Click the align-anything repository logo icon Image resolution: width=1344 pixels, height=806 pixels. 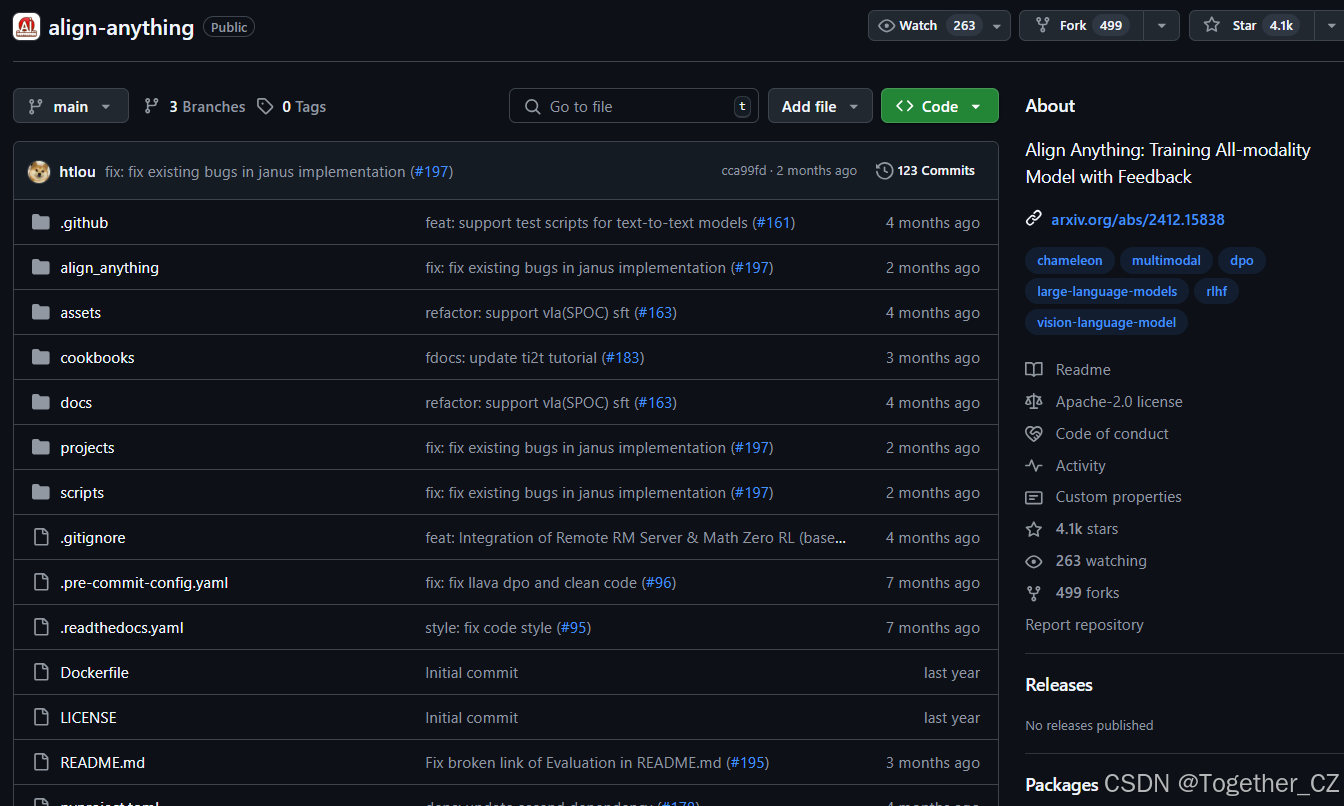coord(26,27)
